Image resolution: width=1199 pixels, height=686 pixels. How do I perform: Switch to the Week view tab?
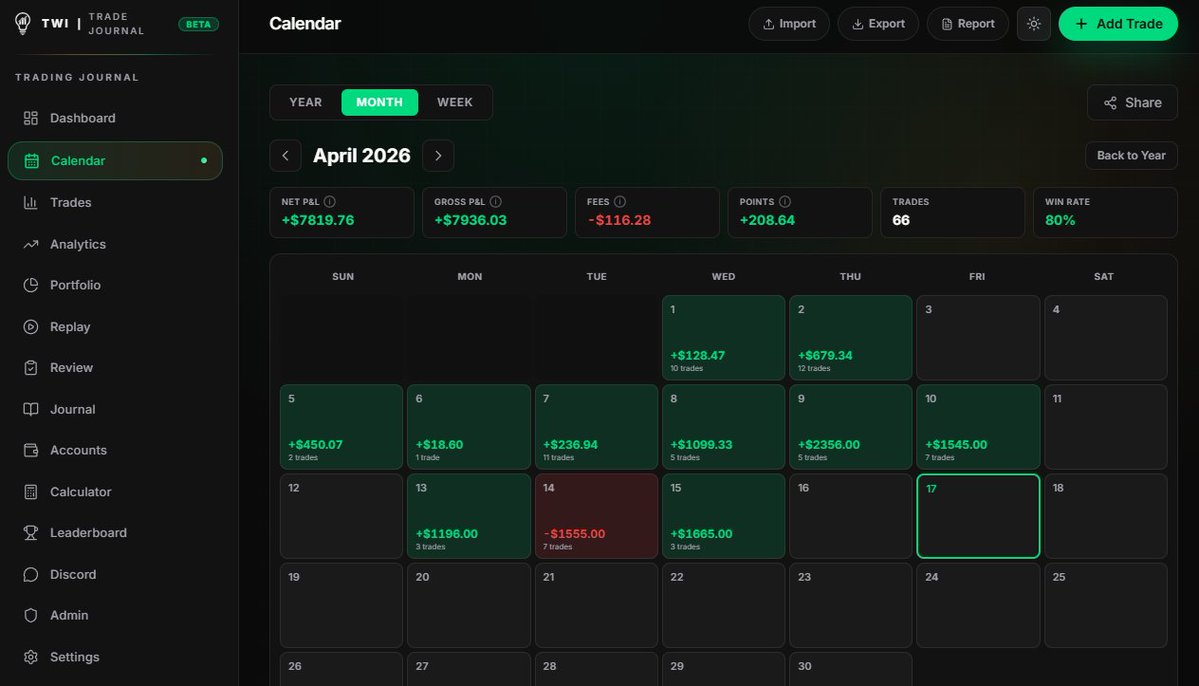tap(455, 102)
